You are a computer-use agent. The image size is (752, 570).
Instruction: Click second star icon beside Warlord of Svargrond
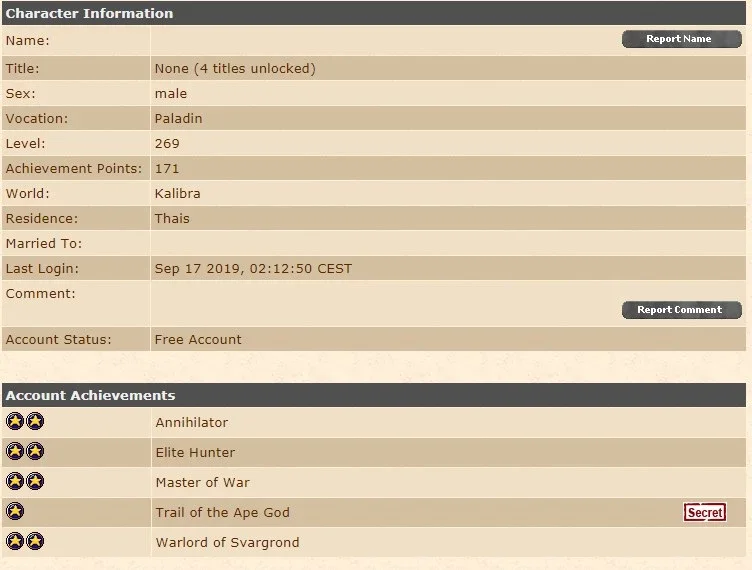coord(35,541)
